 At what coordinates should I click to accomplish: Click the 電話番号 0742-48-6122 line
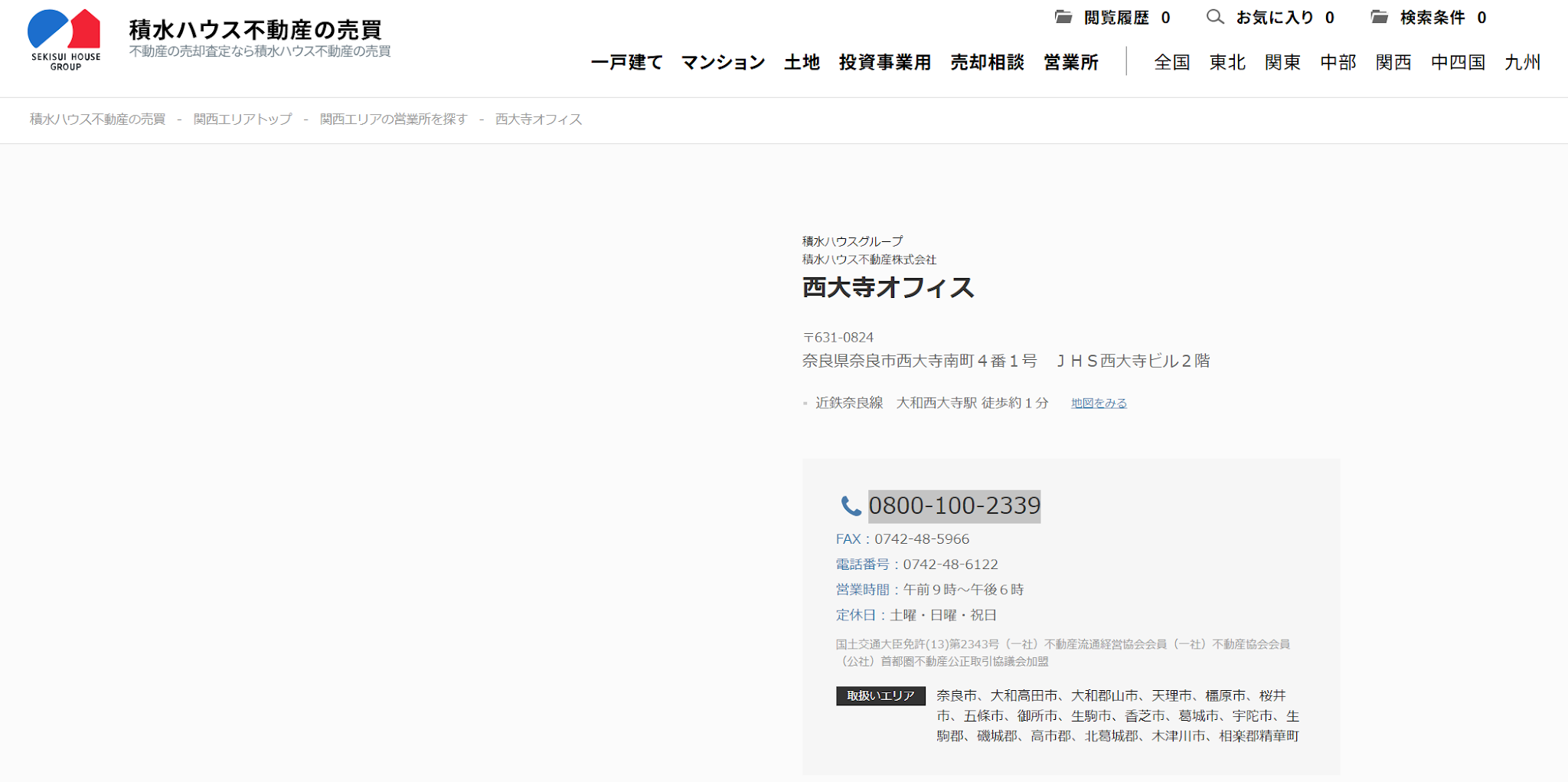pyautogui.click(x=916, y=564)
